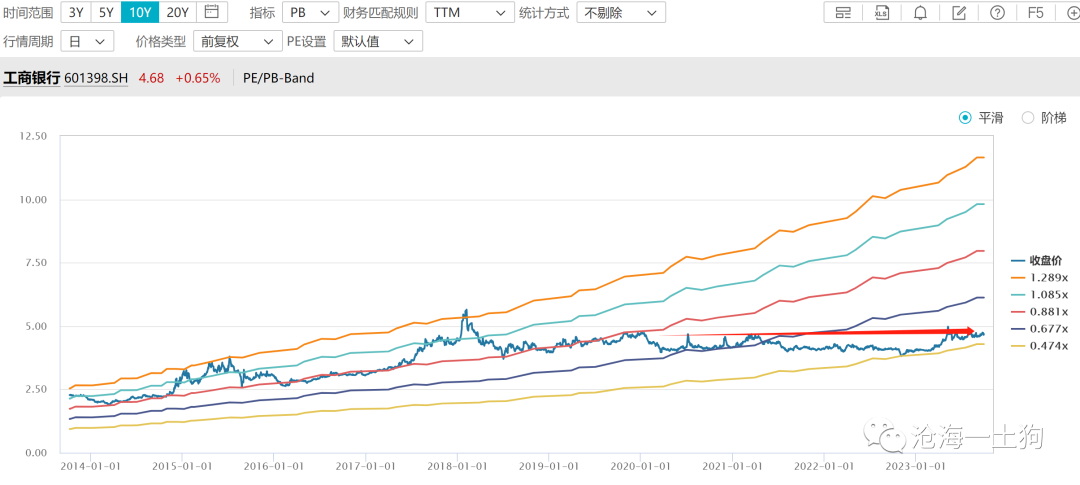Open the custom date range calendar

(x=210, y=13)
